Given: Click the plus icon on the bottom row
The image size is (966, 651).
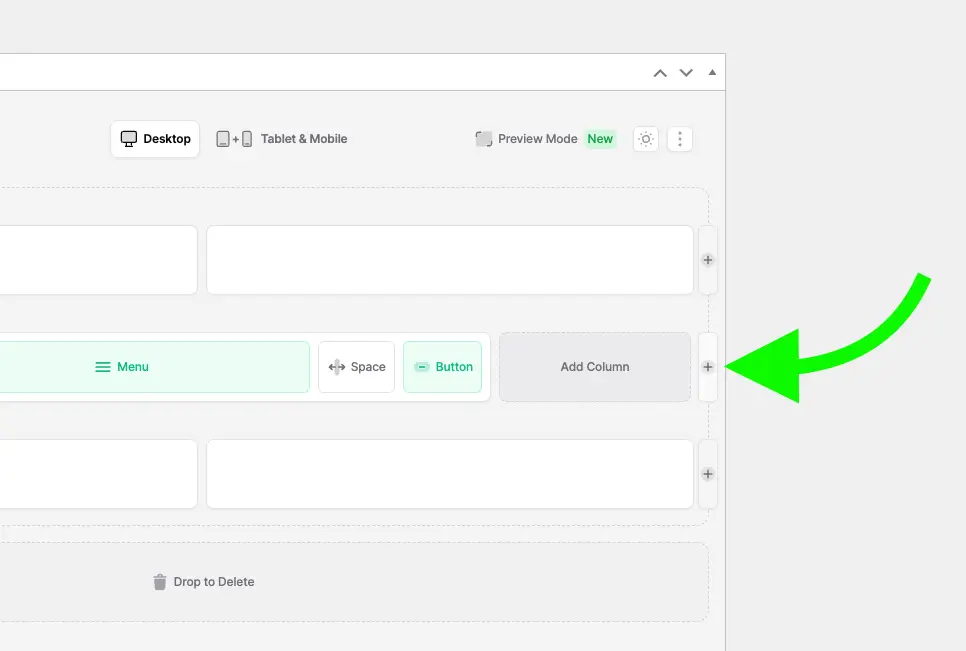Looking at the screenshot, I should coord(708,474).
